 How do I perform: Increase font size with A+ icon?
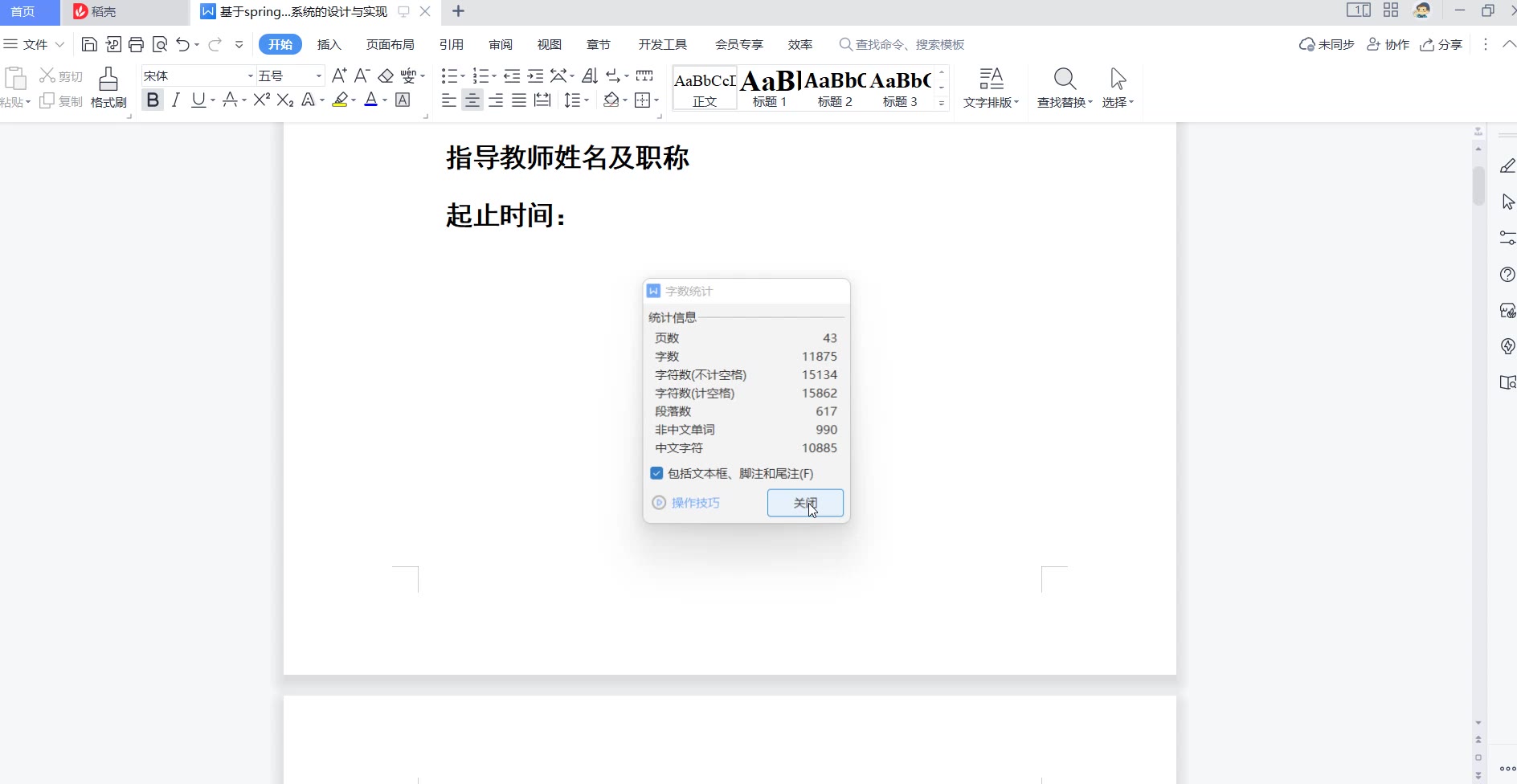339,76
